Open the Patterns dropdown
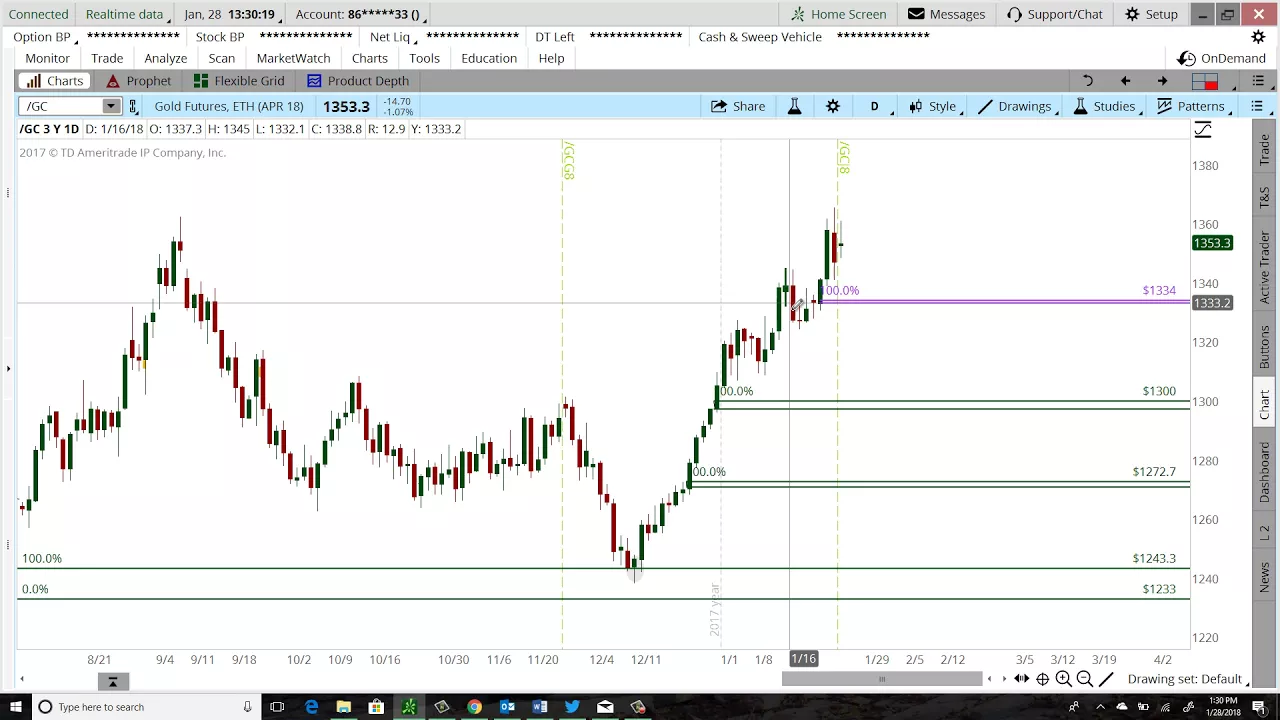 point(1192,106)
